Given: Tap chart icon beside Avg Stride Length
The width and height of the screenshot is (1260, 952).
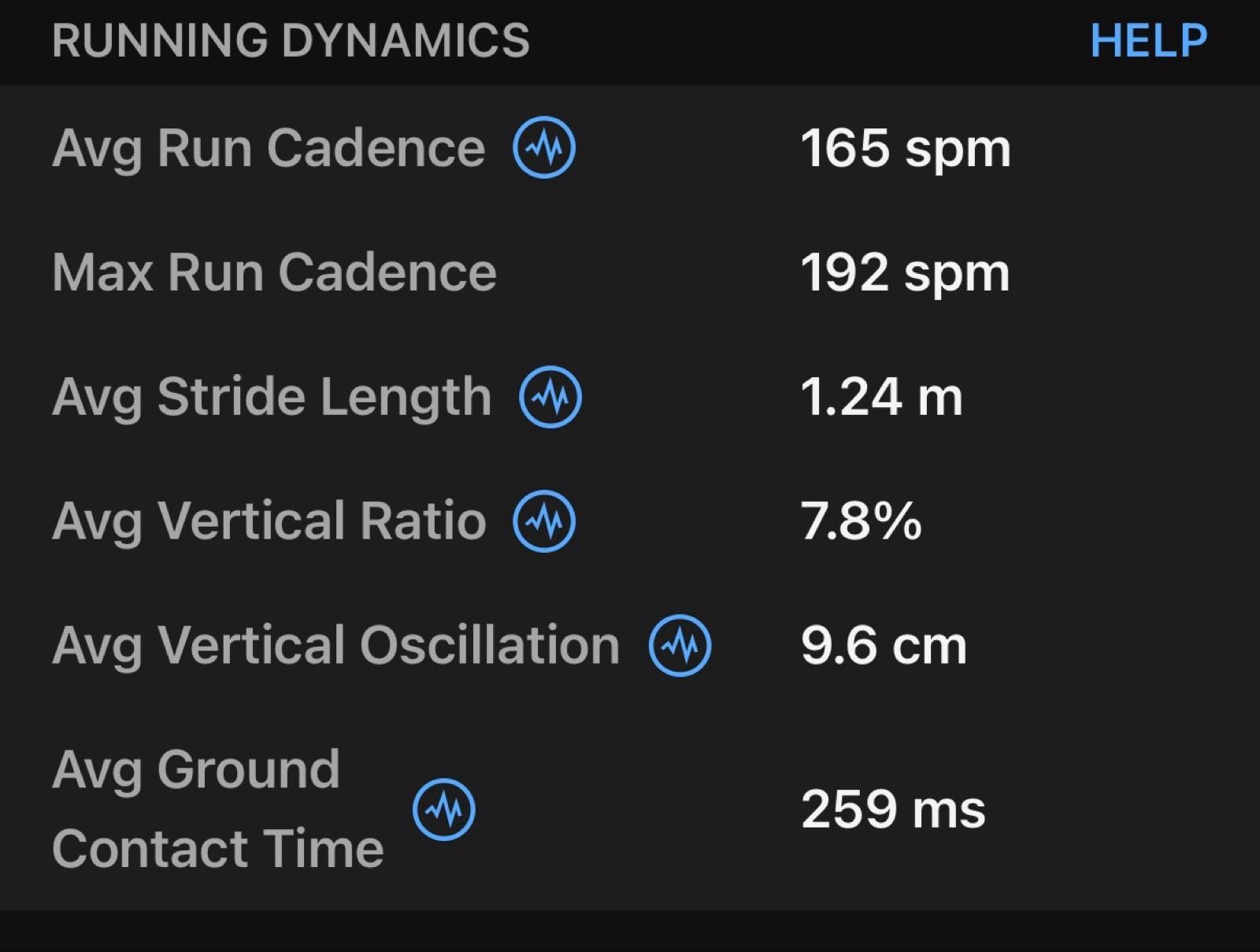Looking at the screenshot, I should coord(550,396).
